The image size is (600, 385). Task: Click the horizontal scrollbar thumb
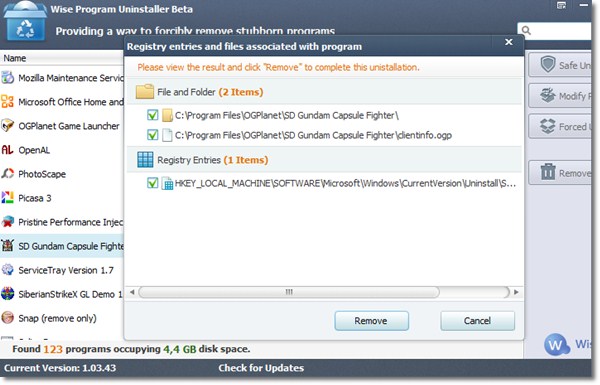(289, 292)
